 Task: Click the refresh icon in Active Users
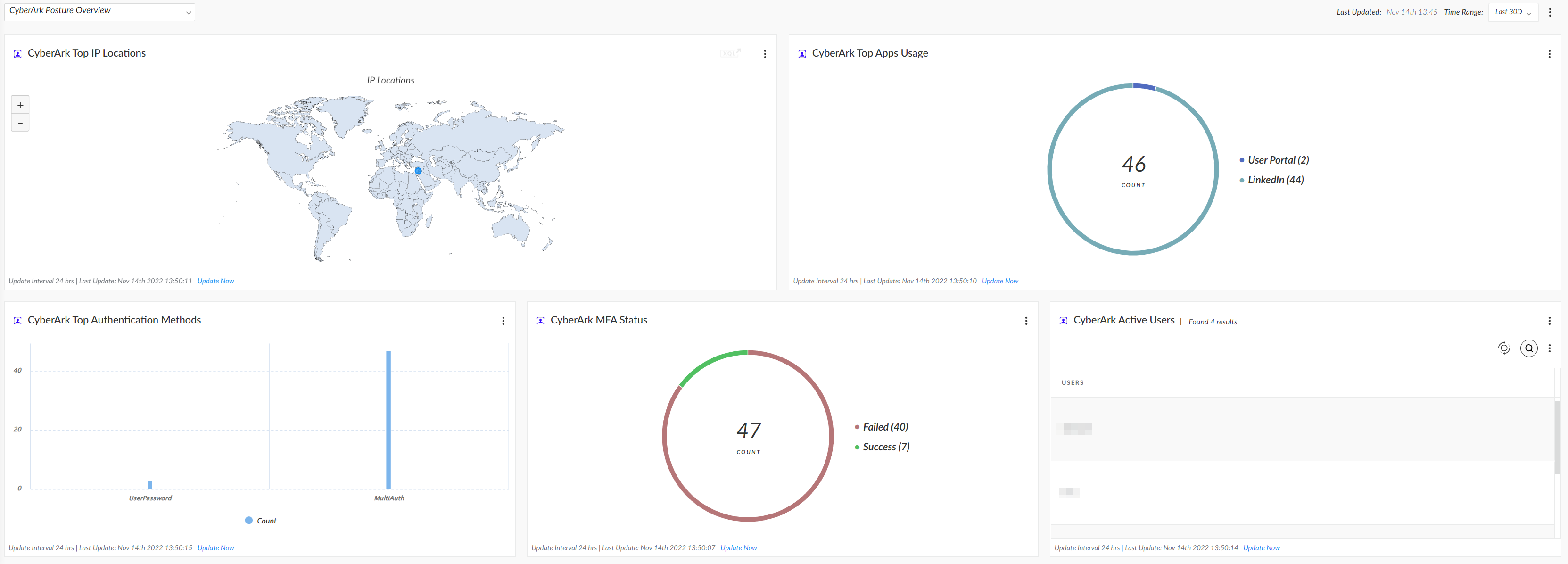coord(1503,348)
